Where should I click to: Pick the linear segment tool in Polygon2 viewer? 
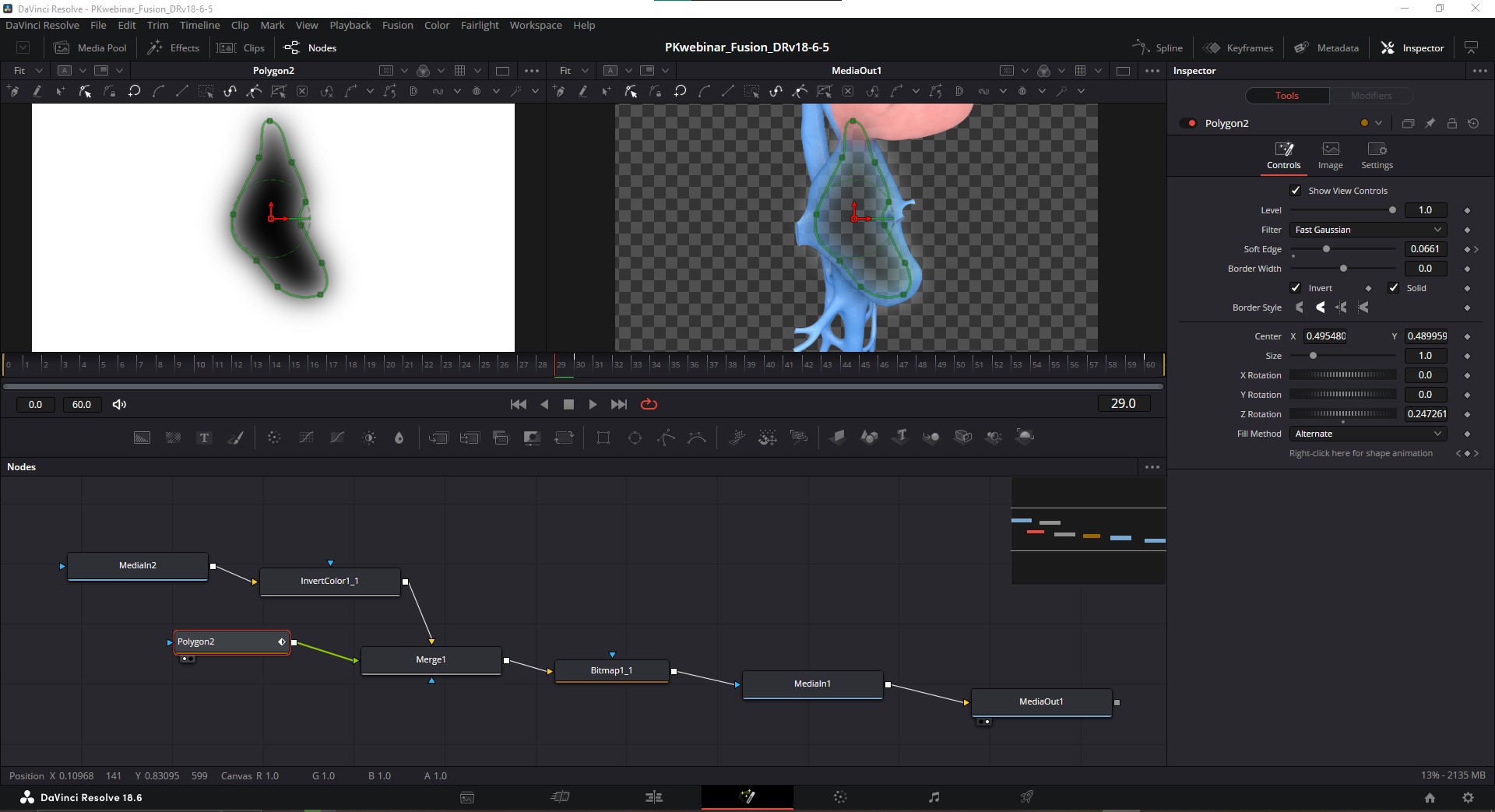[x=182, y=91]
